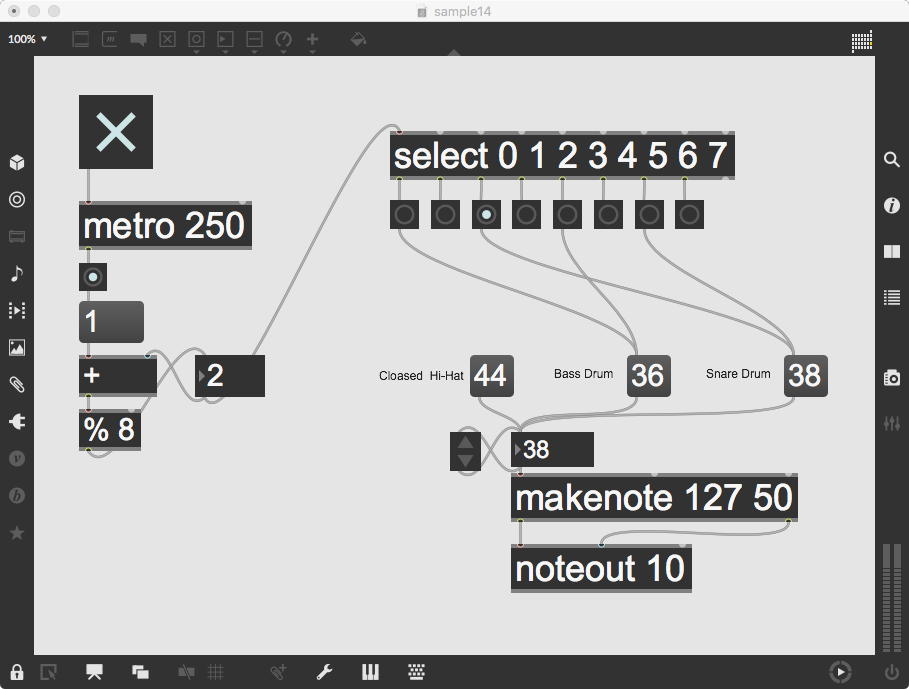Open the concentric-circle targets icon in left sidebar
Viewport: 909px width, 689px height.
17,199
